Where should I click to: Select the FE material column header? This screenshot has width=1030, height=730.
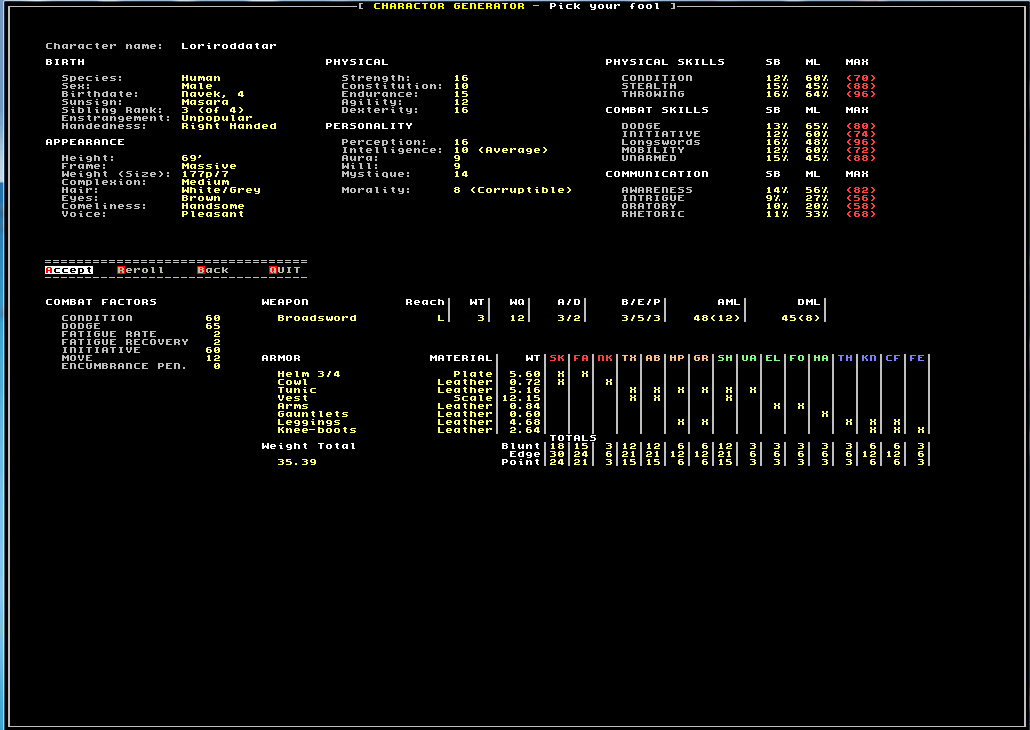click(x=917, y=357)
